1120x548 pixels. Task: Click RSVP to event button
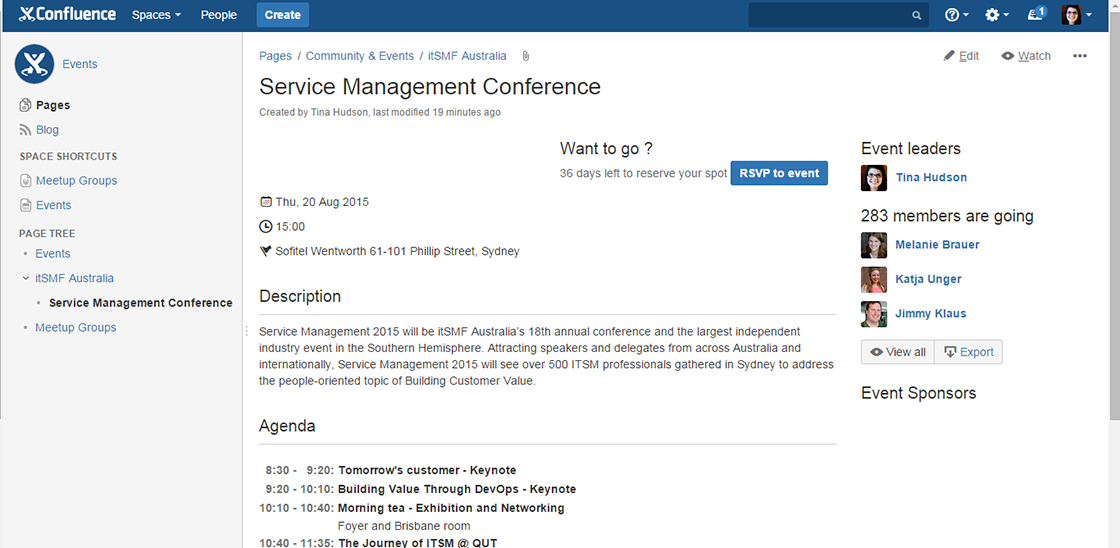[x=779, y=173]
